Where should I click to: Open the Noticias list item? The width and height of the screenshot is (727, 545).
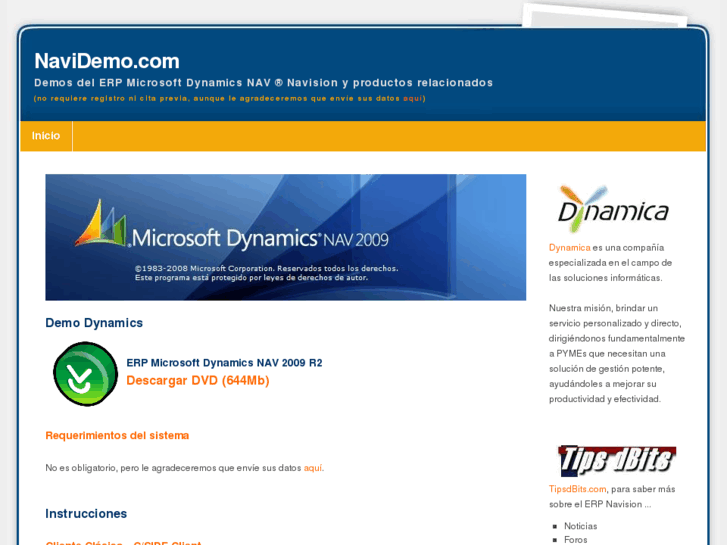pyautogui.click(x=580, y=526)
